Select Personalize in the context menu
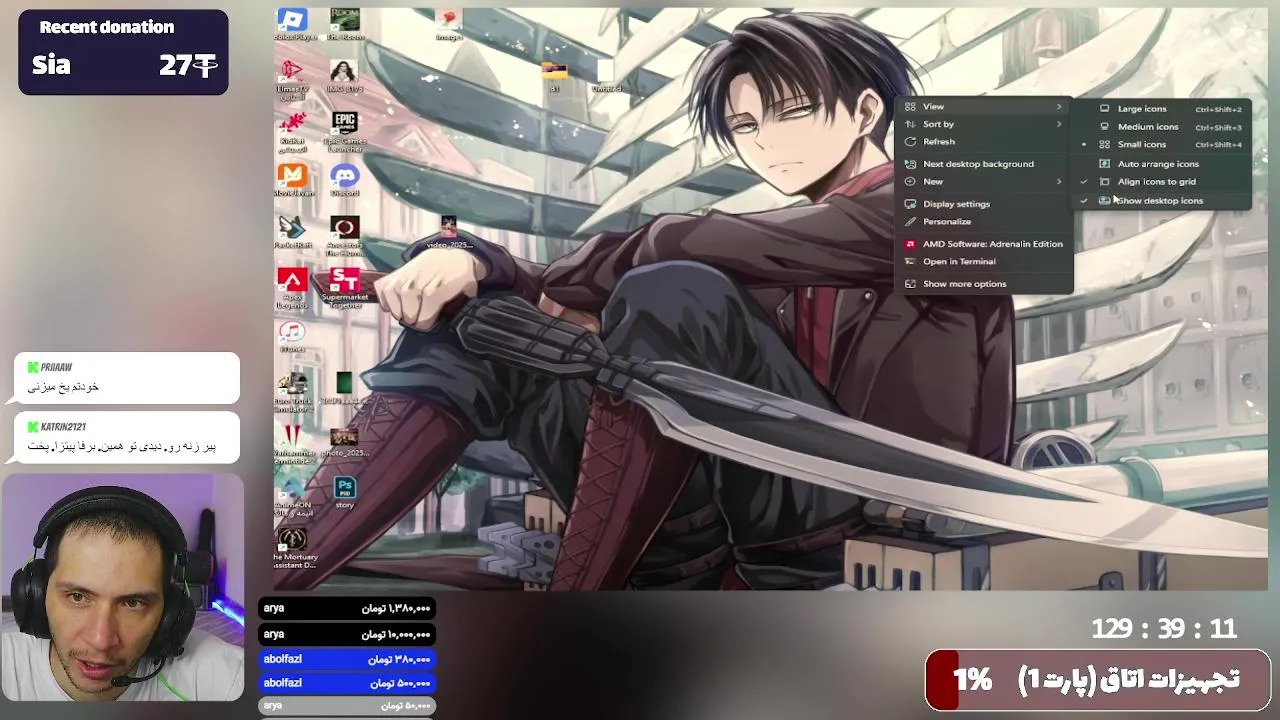Image resolution: width=1280 pixels, height=720 pixels. pos(984,222)
